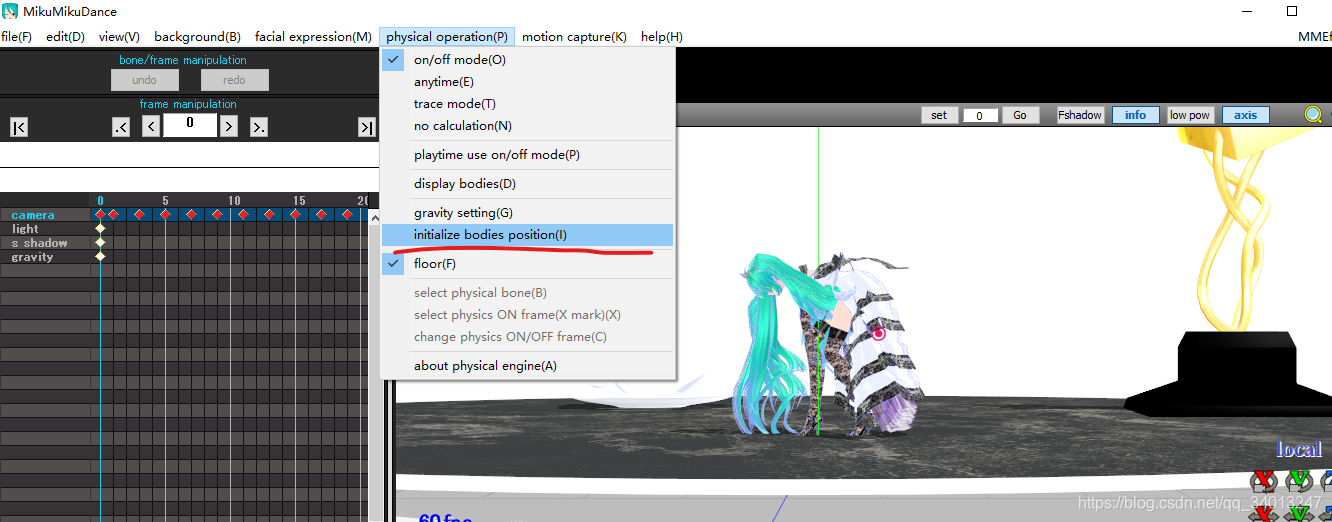Choose display bodies(D) option

click(x=527, y=184)
